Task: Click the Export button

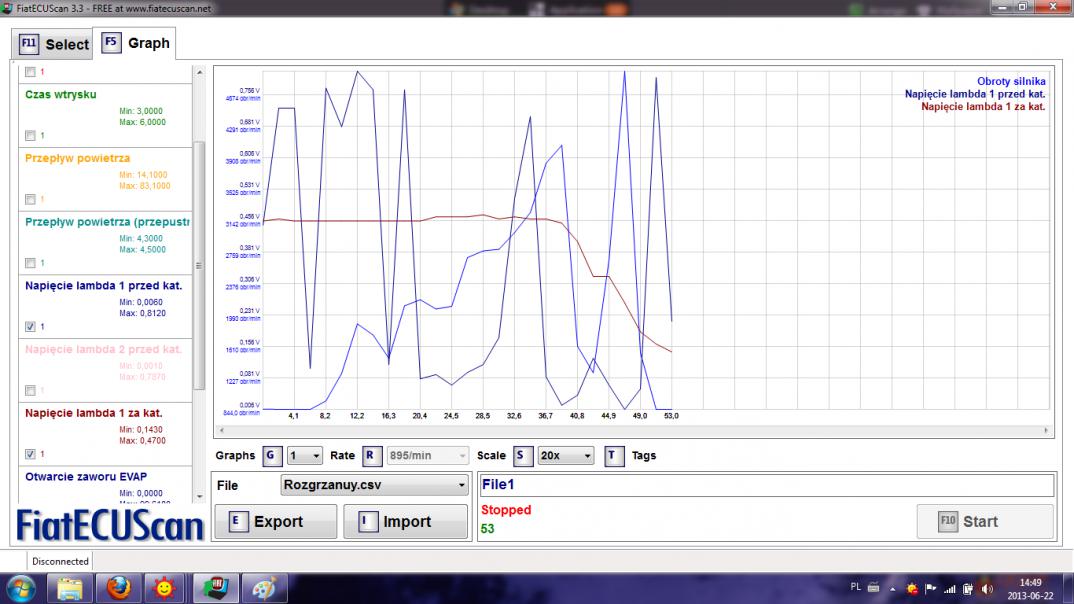Action: coord(275,522)
